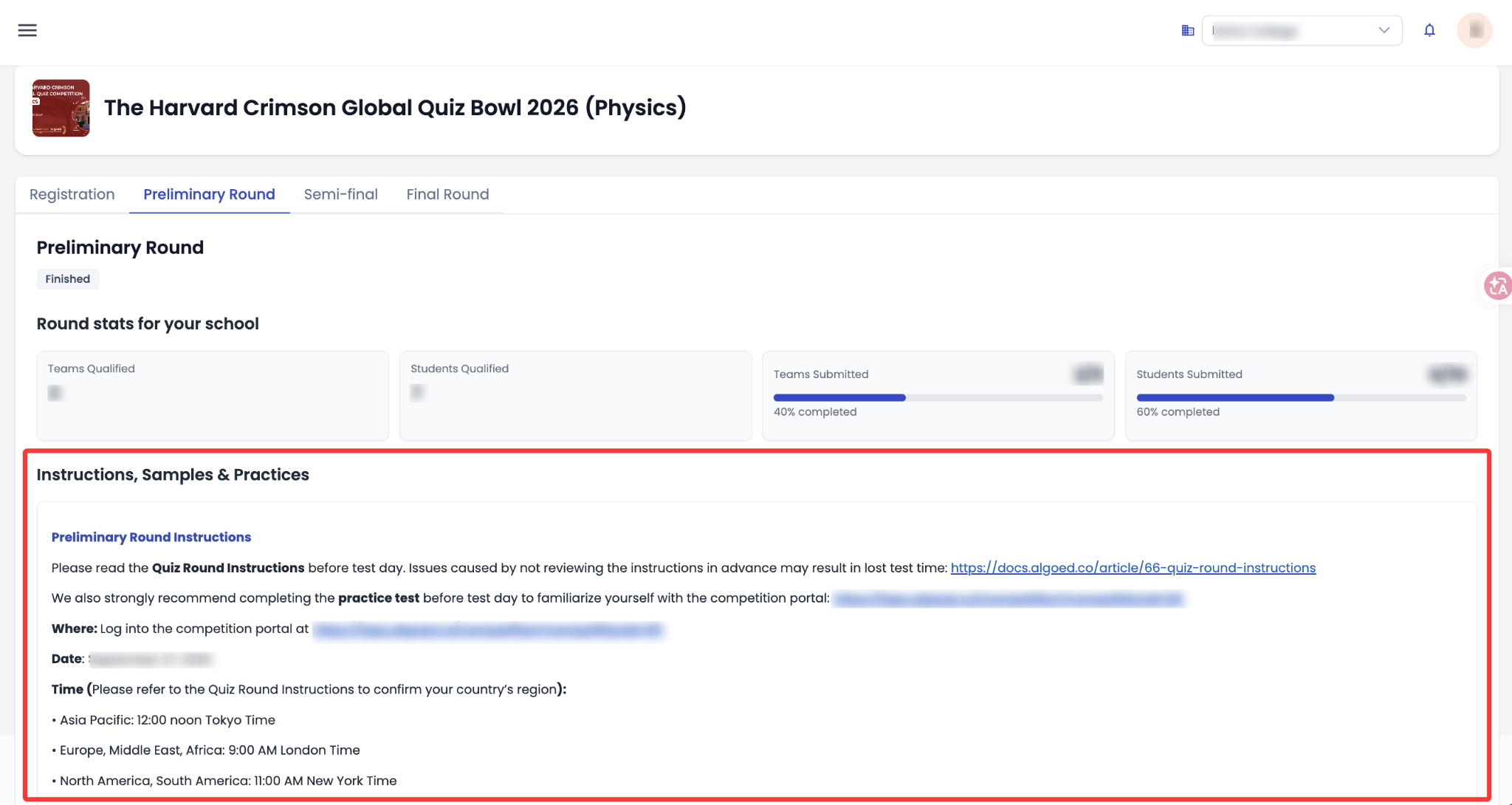Go to the Final Round tab
This screenshot has width=1512, height=805.
coord(447,194)
